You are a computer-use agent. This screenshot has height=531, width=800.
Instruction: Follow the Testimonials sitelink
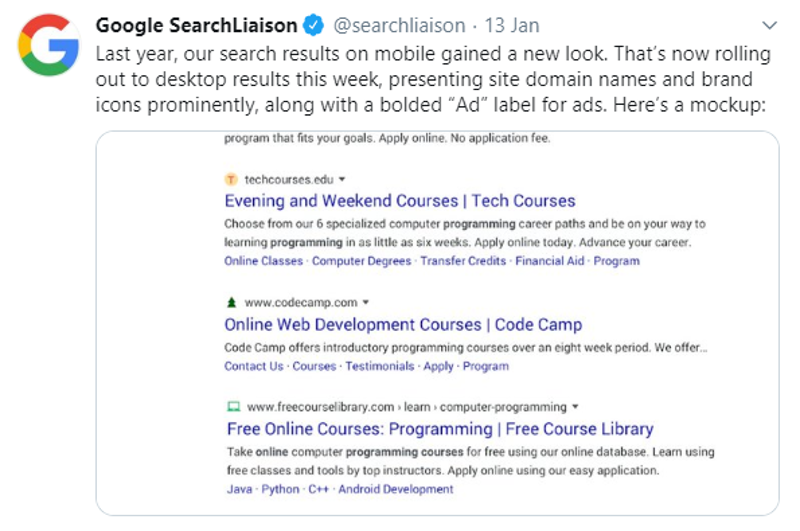380,366
